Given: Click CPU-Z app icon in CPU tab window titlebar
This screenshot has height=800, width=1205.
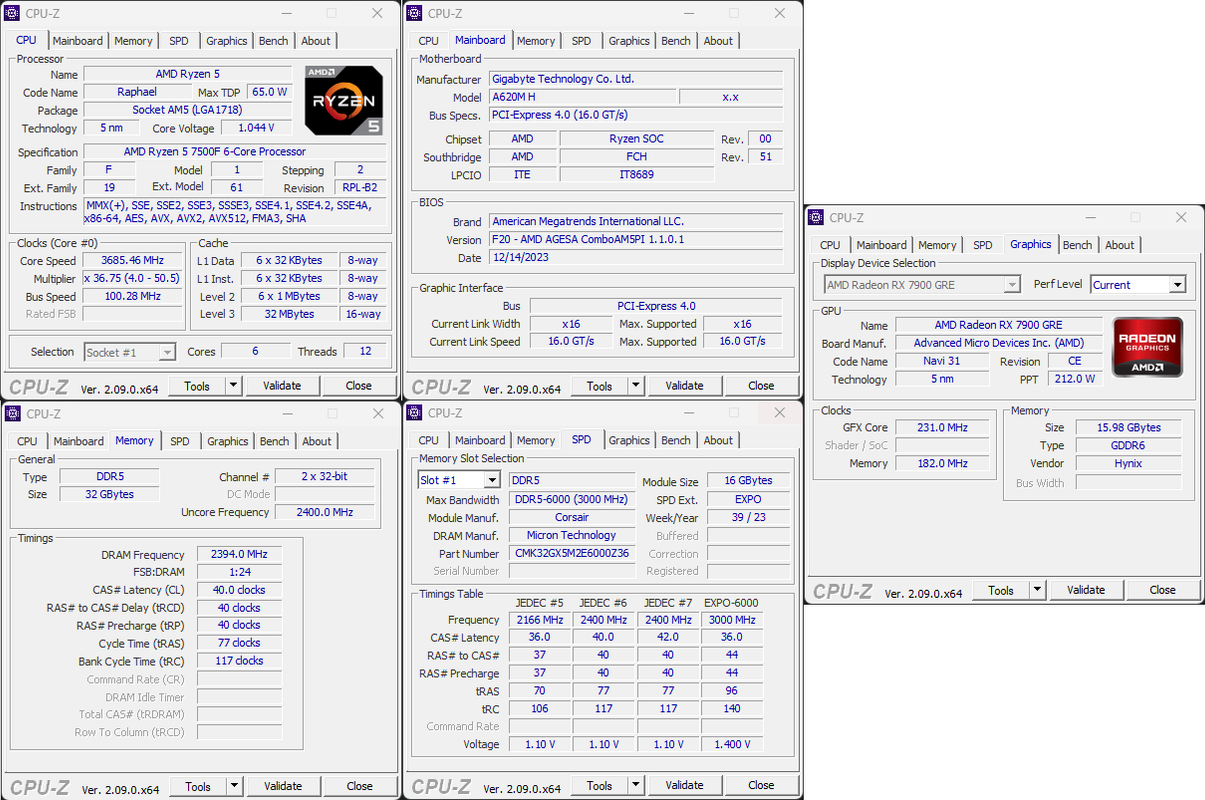Looking at the screenshot, I should 12,13.
